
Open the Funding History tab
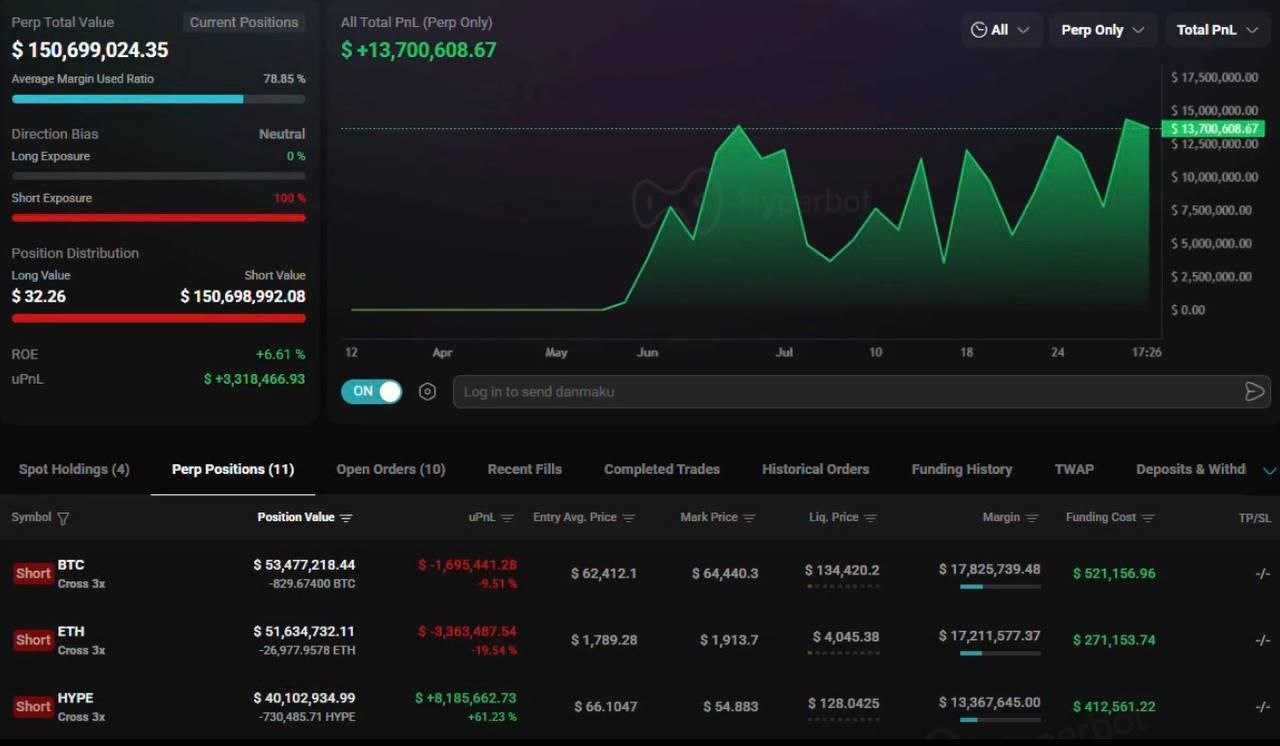tap(962, 469)
